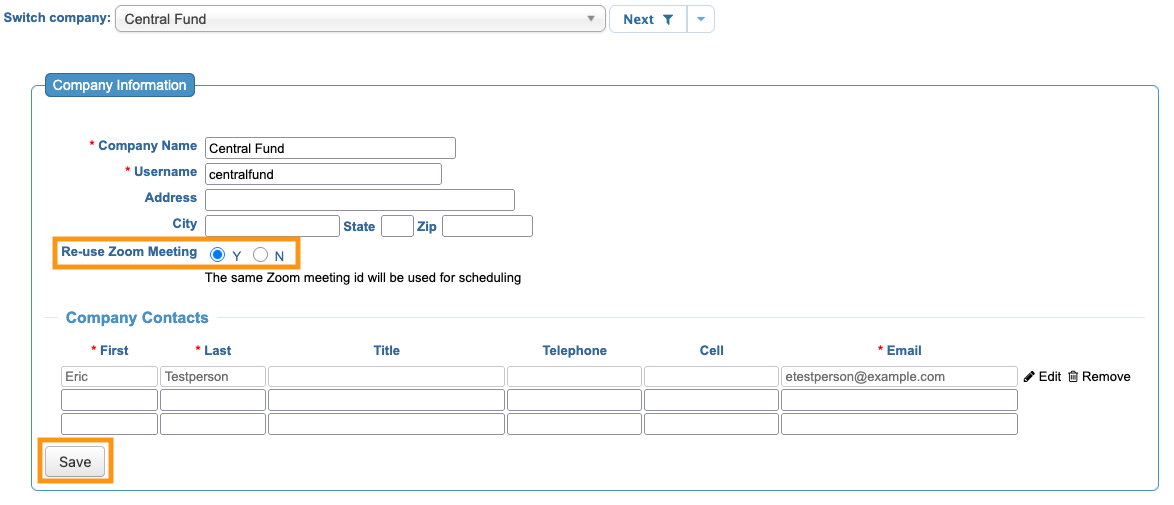Image resolution: width=1174 pixels, height=505 pixels.
Task: Click the filter funnel icon beside Next
Action: [x=668, y=19]
